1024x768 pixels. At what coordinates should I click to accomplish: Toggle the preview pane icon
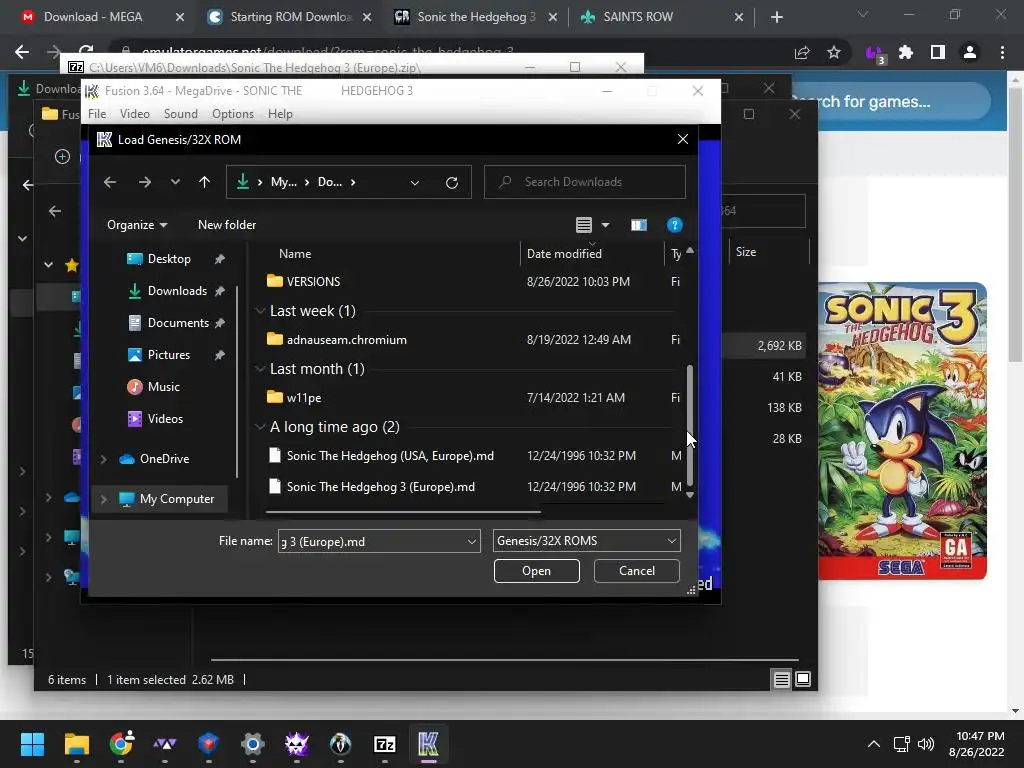pyautogui.click(x=639, y=225)
